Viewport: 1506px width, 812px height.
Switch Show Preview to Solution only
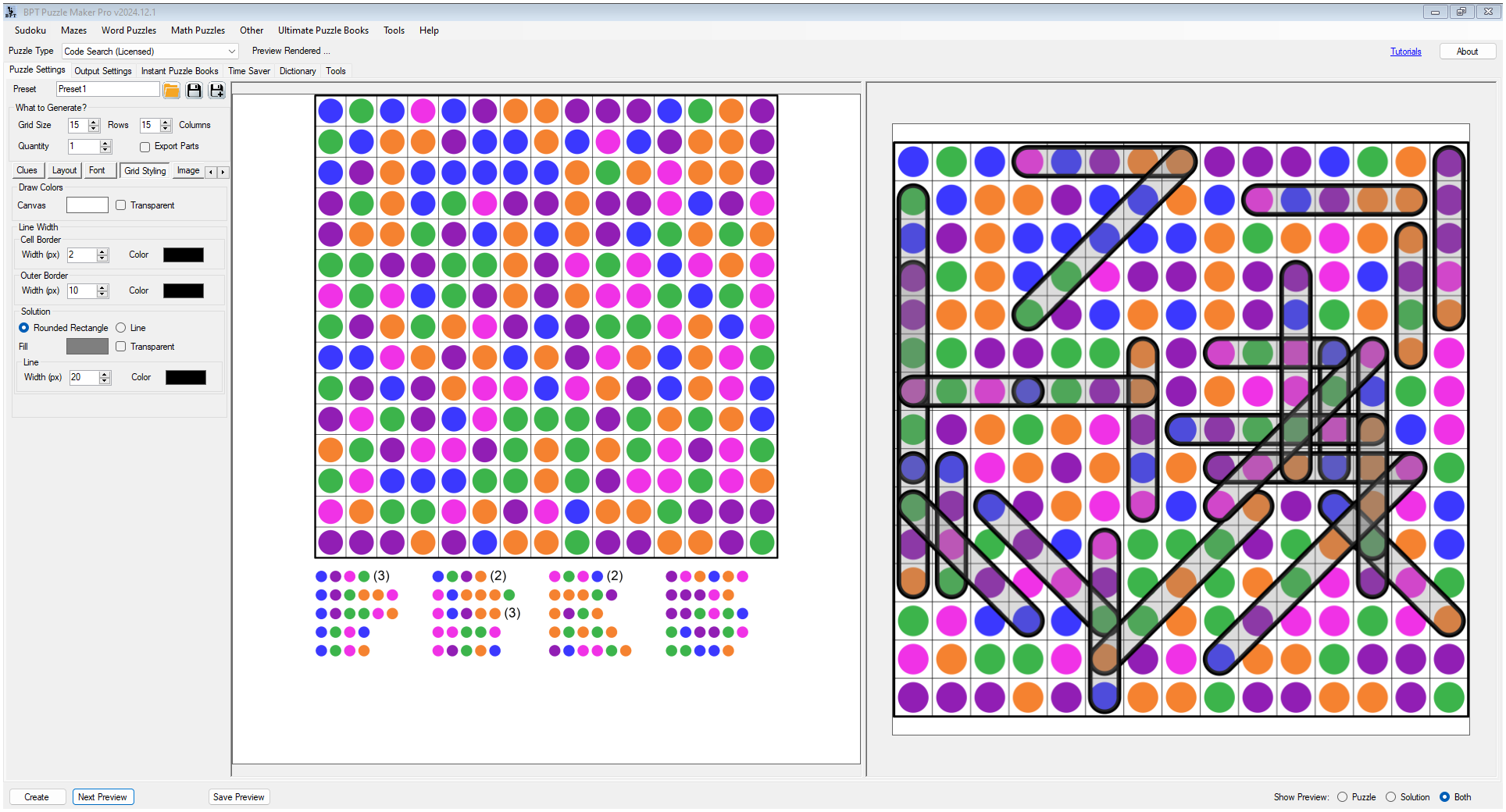point(1390,797)
